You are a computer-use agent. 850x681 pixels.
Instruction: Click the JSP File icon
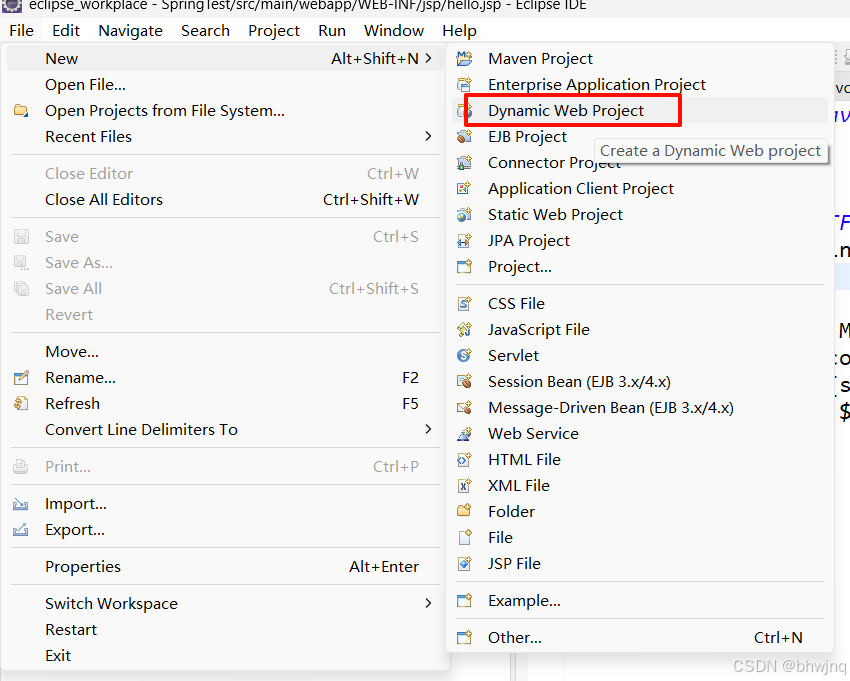pyautogui.click(x=464, y=563)
